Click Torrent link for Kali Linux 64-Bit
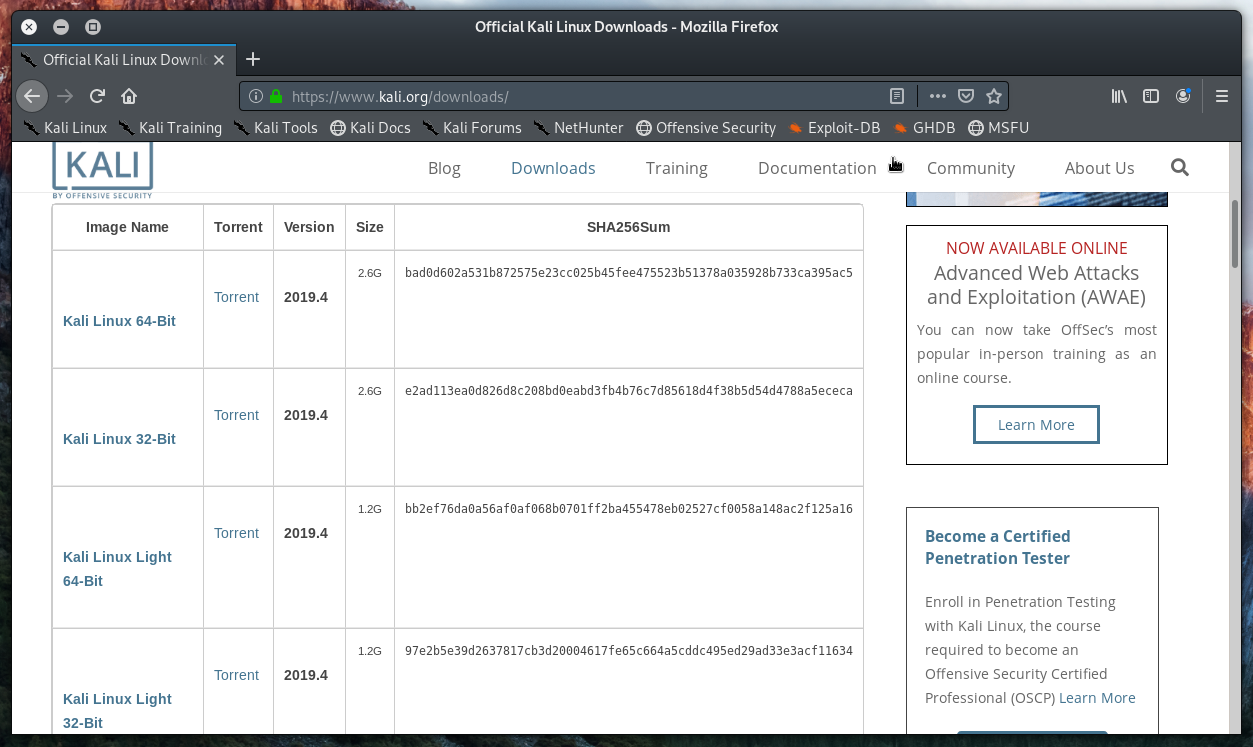This screenshot has width=1253, height=747. tap(236, 297)
